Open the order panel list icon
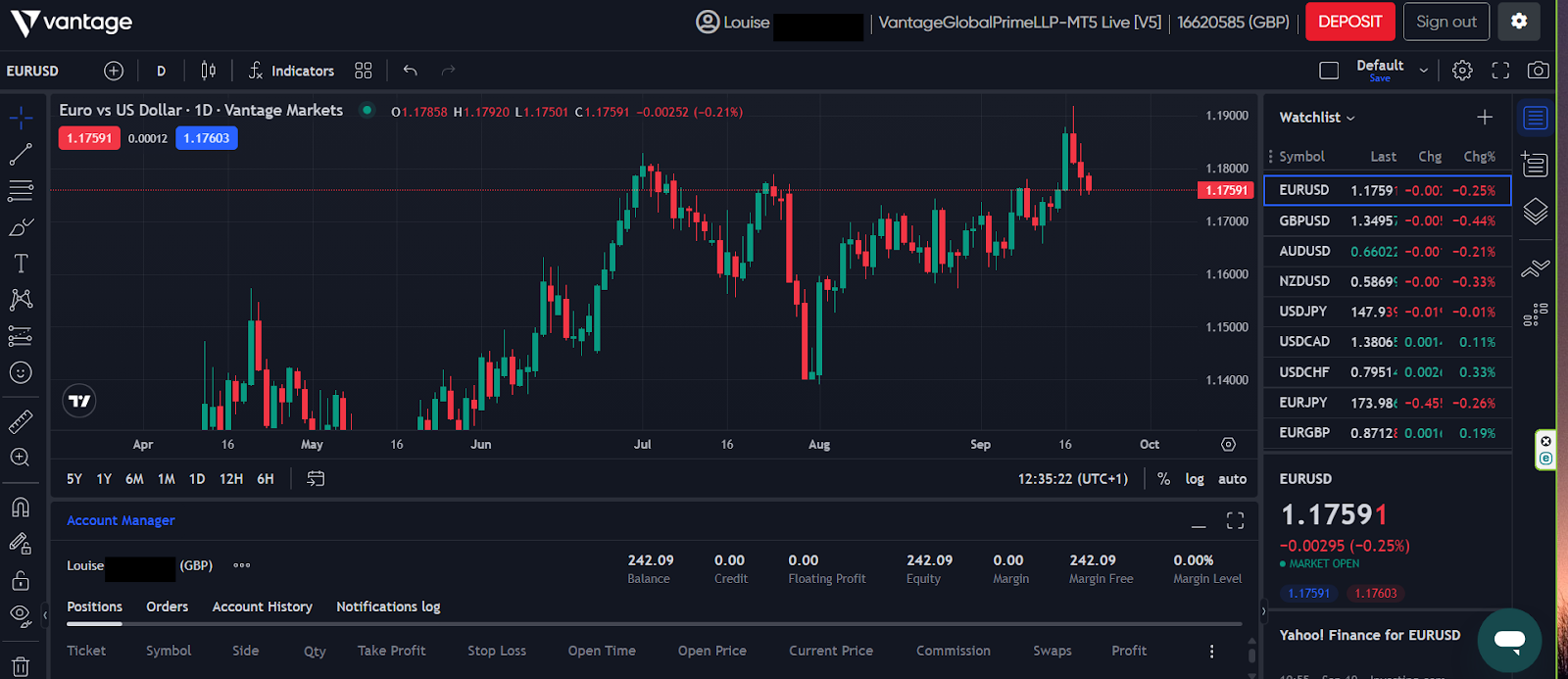The height and width of the screenshot is (679, 1568). [x=1536, y=165]
